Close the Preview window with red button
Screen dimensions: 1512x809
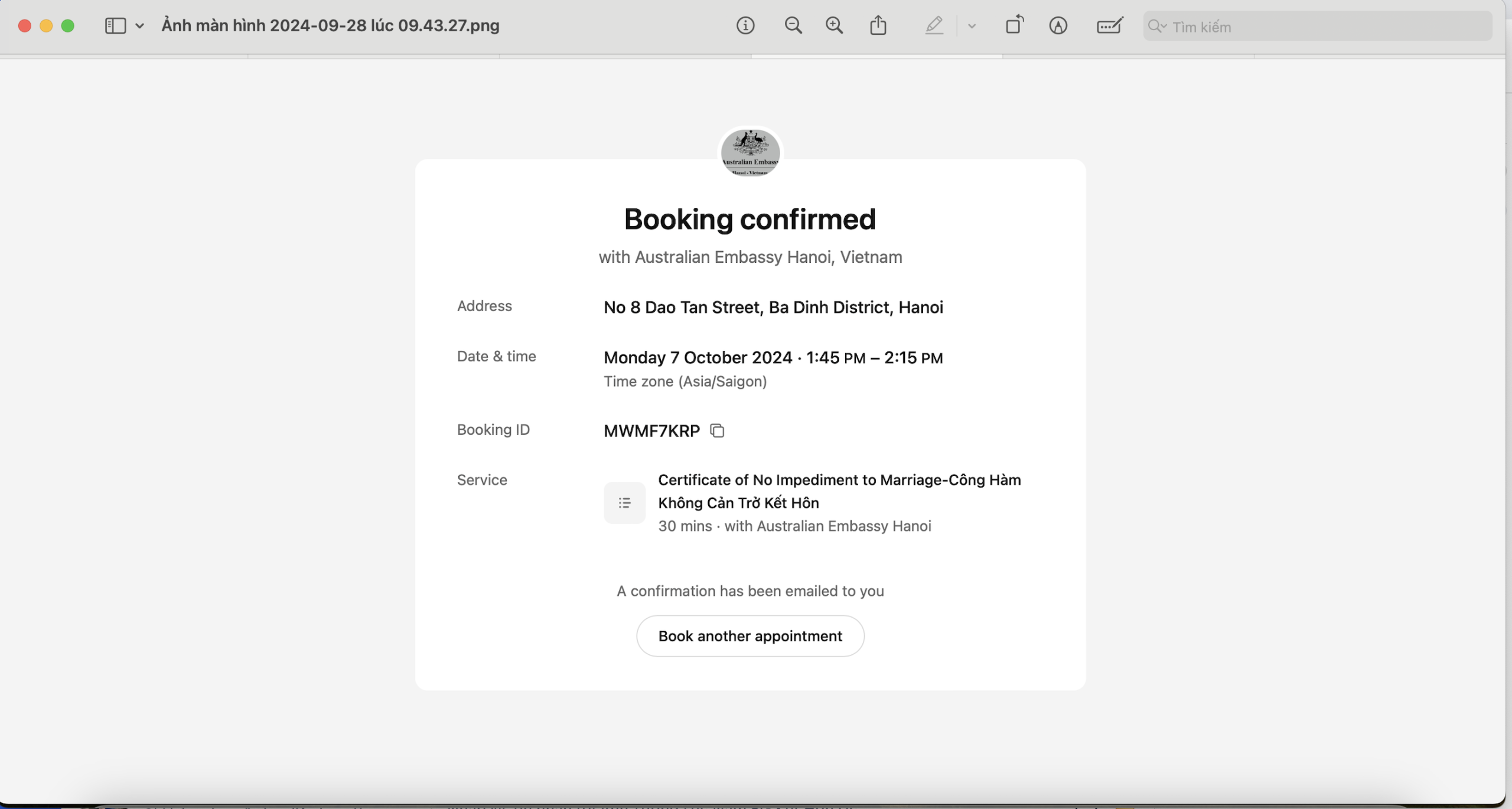point(25,26)
